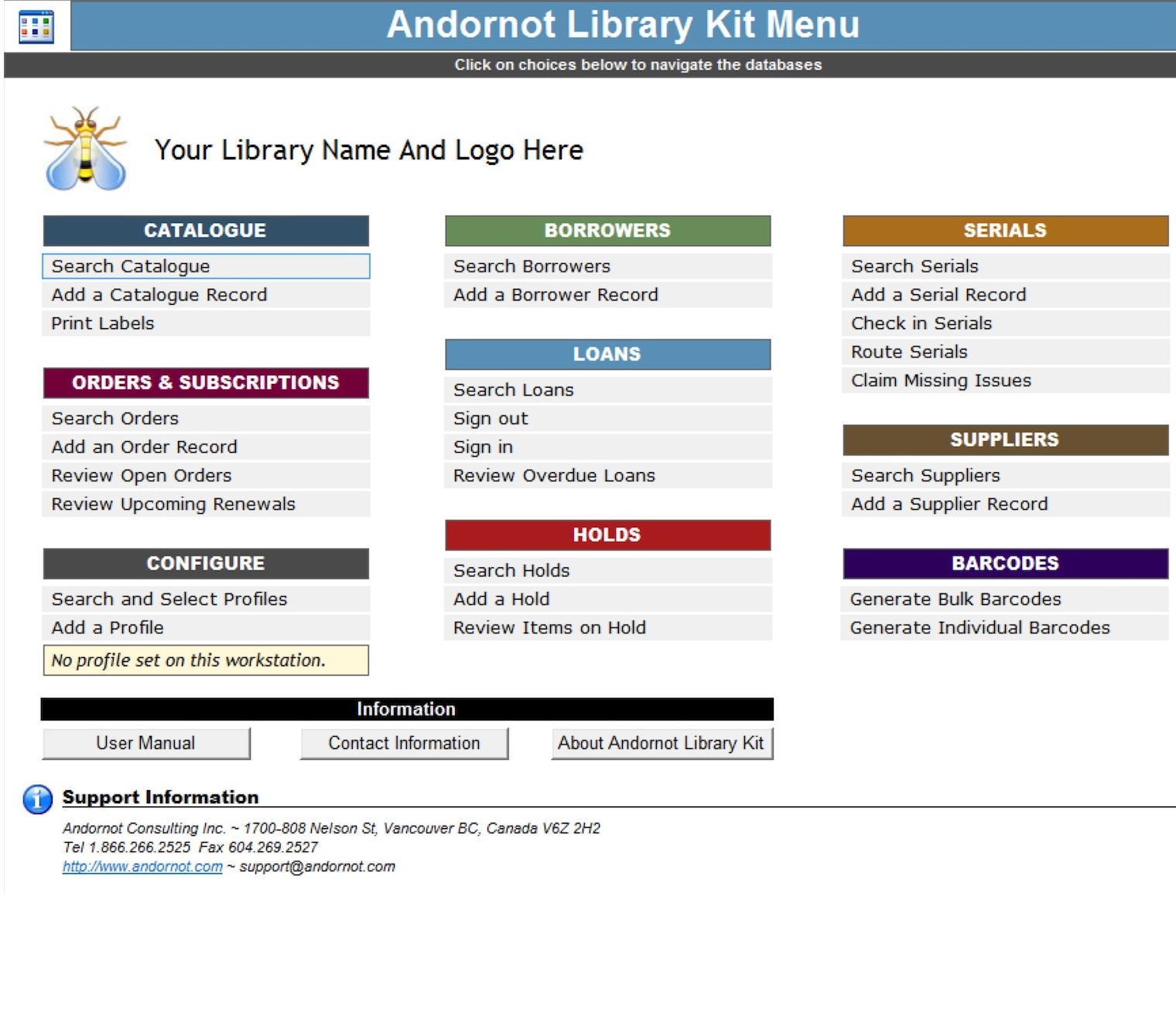Click the support@andornot.com email text
Image resolution: width=1176 pixels, height=1020 pixels.
[317, 867]
